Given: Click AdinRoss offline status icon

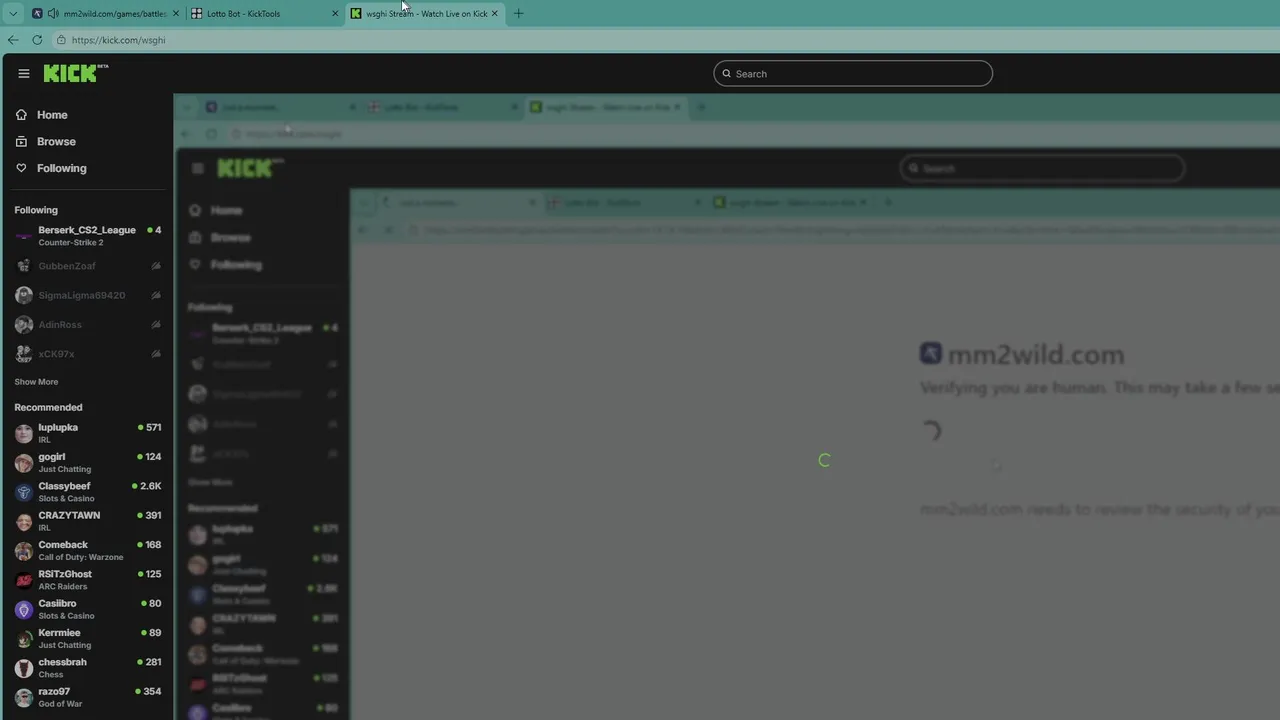Looking at the screenshot, I should pyautogui.click(x=156, y=325).
